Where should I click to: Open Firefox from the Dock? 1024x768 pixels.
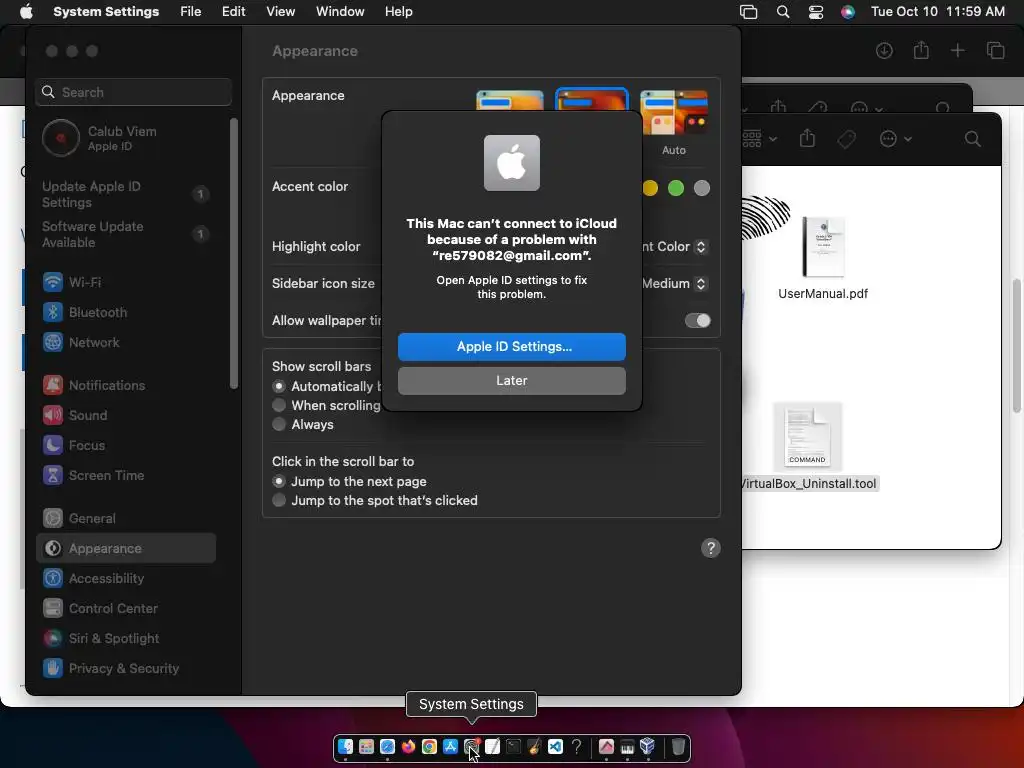click(x=408, y=746)
